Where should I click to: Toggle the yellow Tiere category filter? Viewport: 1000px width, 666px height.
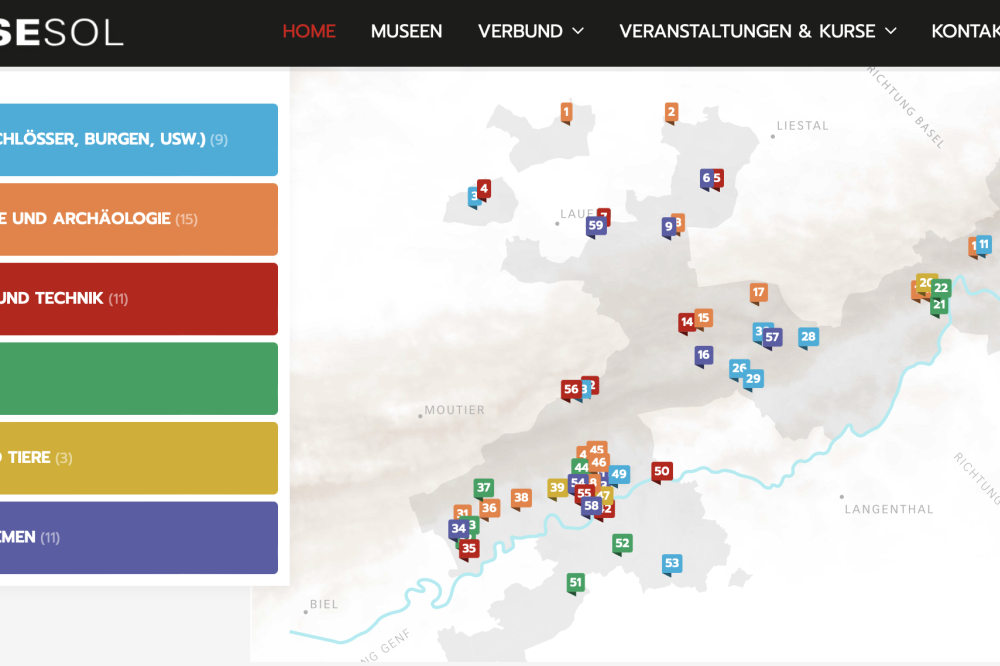[x=138, y=458]
